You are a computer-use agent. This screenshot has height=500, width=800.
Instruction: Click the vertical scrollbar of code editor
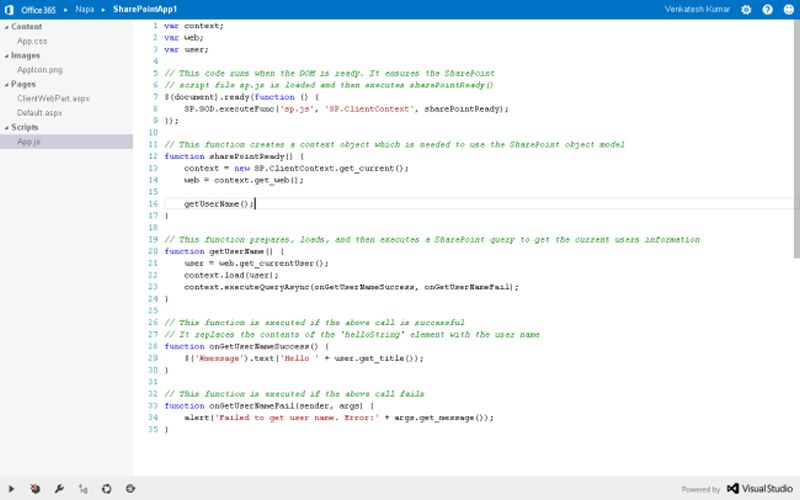click(797, 139)
